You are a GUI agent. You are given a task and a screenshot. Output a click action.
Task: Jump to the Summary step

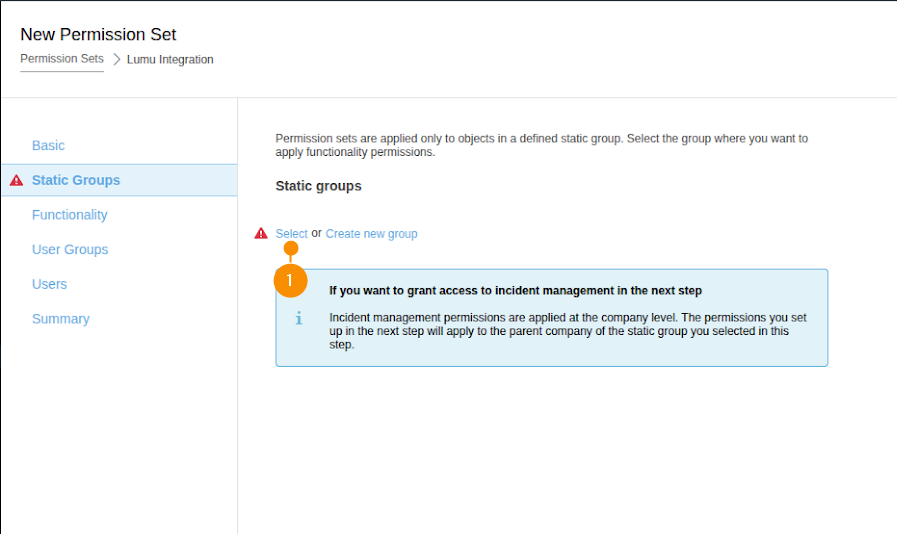[60, 319]
